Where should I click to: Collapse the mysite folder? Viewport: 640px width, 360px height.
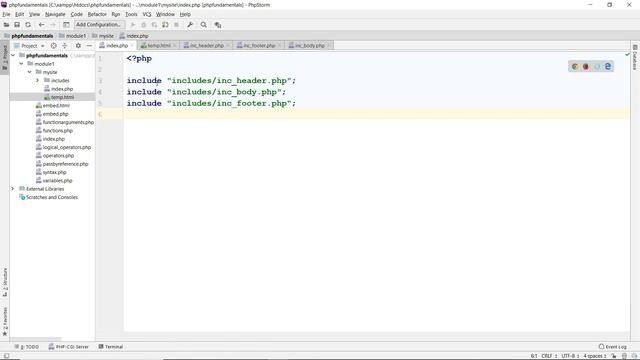[x=29, y=72]
